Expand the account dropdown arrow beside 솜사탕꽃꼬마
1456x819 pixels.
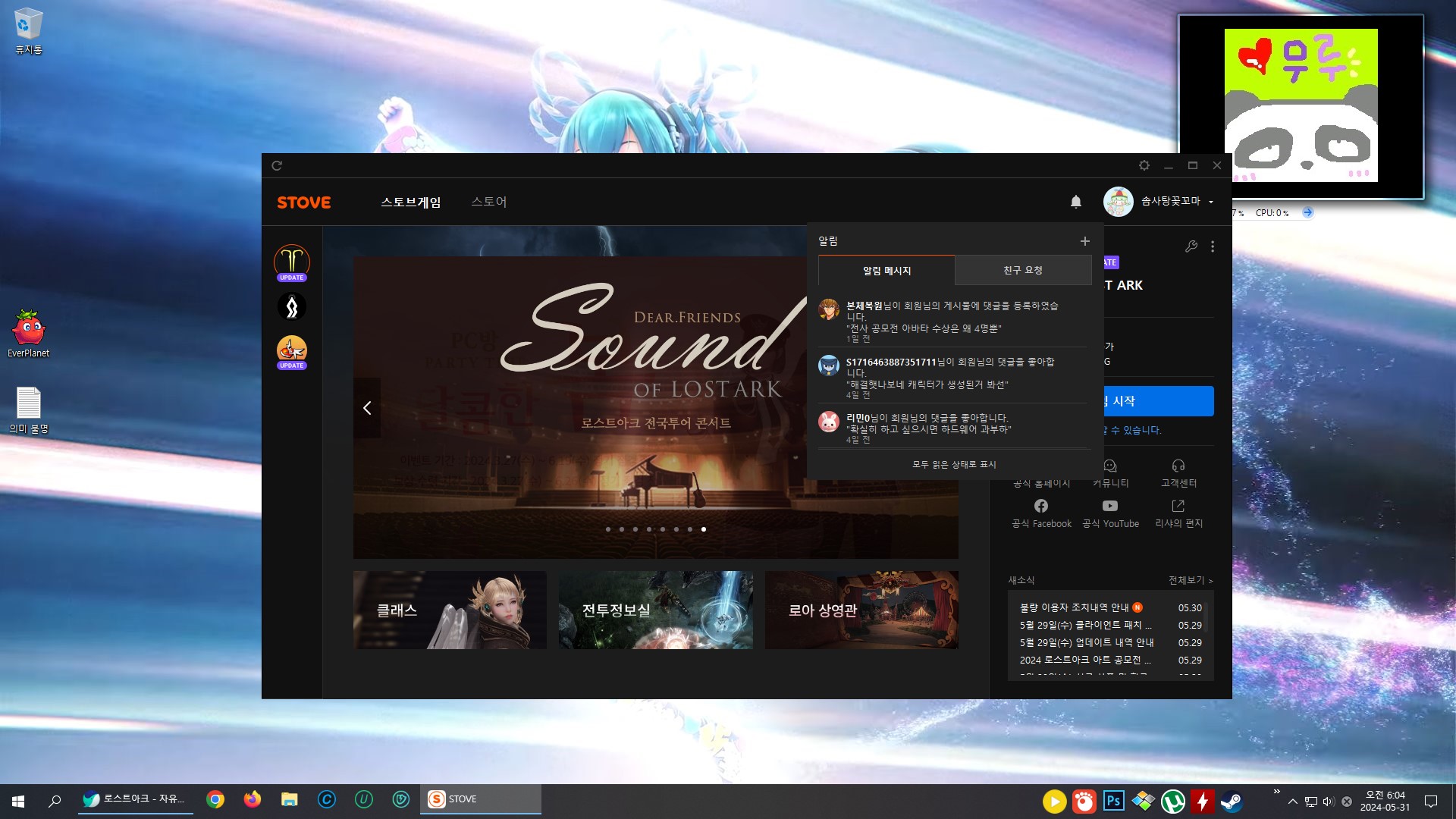tap(1211, 202)
